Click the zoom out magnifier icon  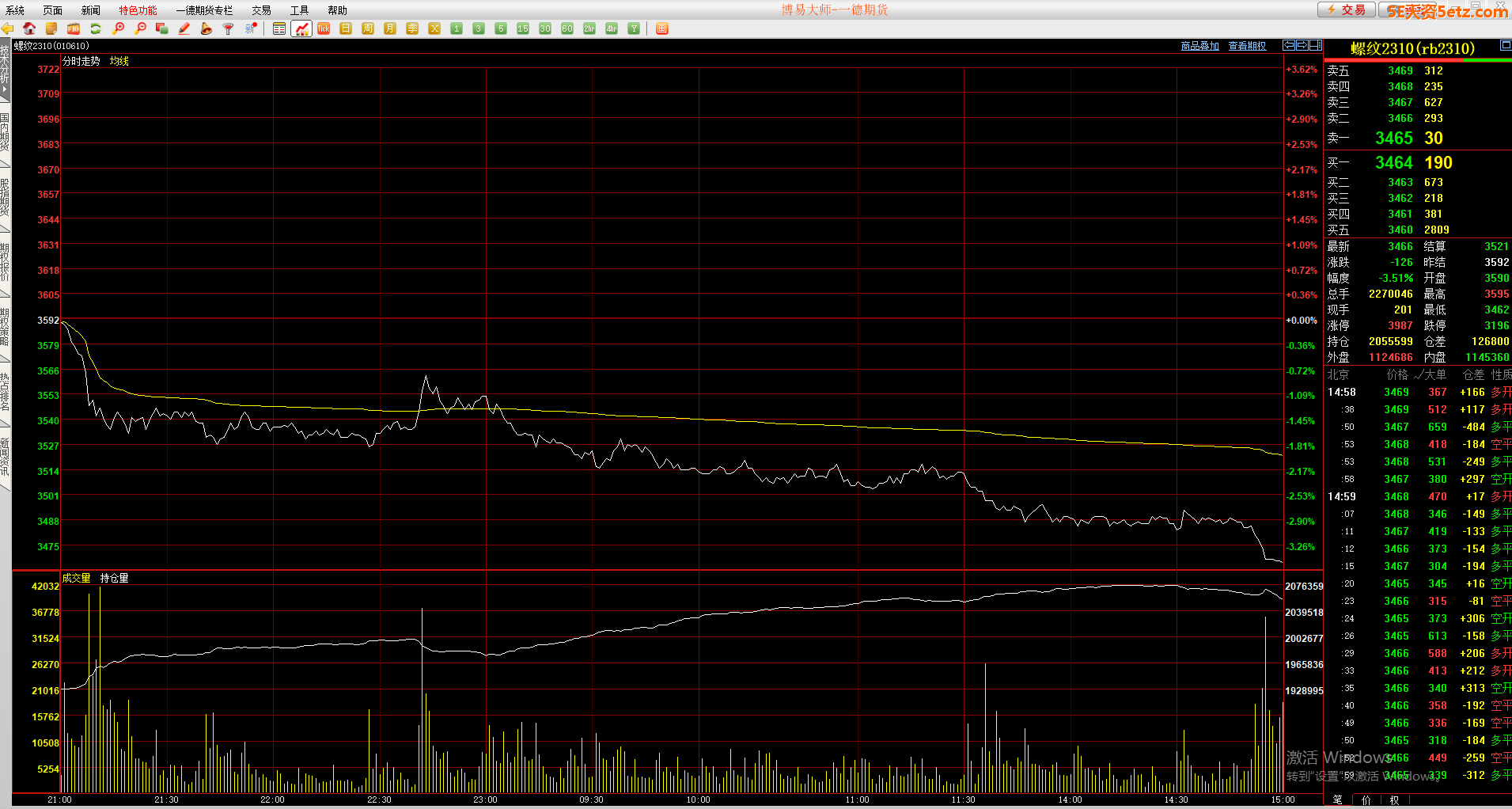point(140,28)
